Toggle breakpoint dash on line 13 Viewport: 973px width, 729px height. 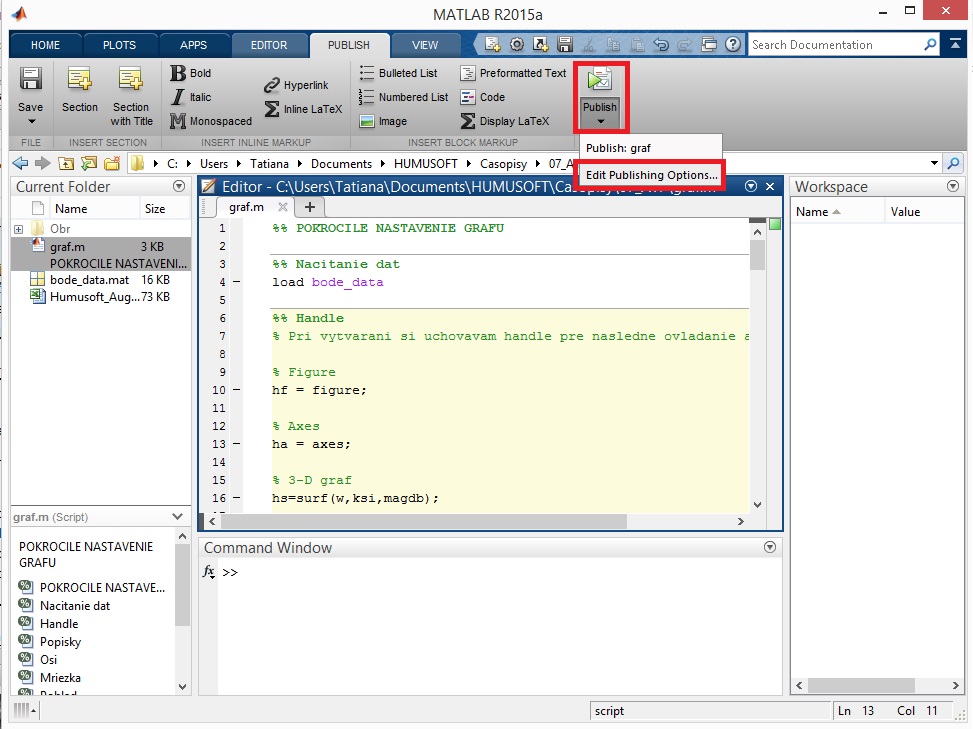(236, 444)
